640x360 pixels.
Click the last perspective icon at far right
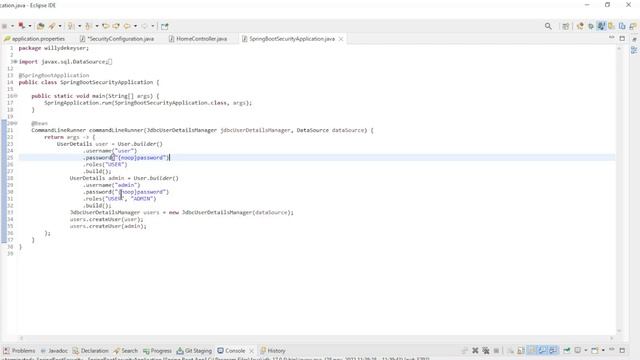click(633, 26)
